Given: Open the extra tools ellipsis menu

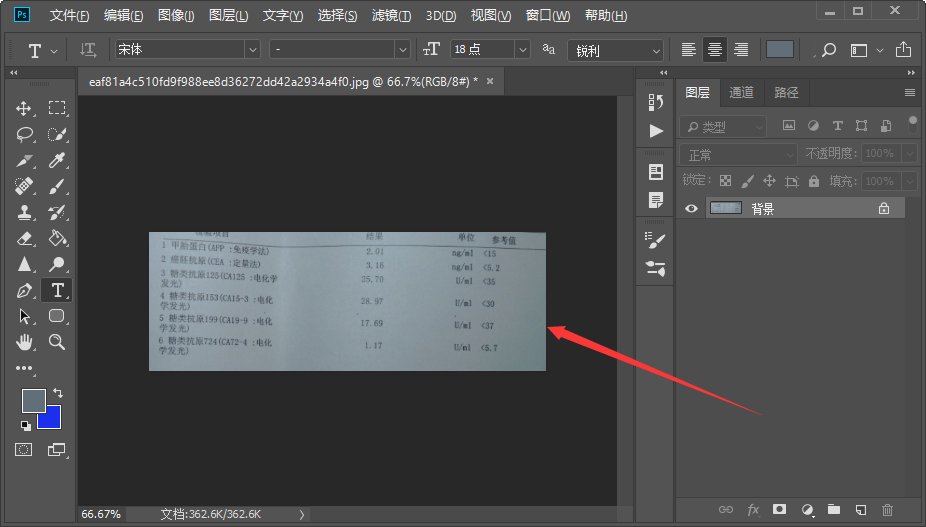Looking at the screenshot, I should 24,368.
